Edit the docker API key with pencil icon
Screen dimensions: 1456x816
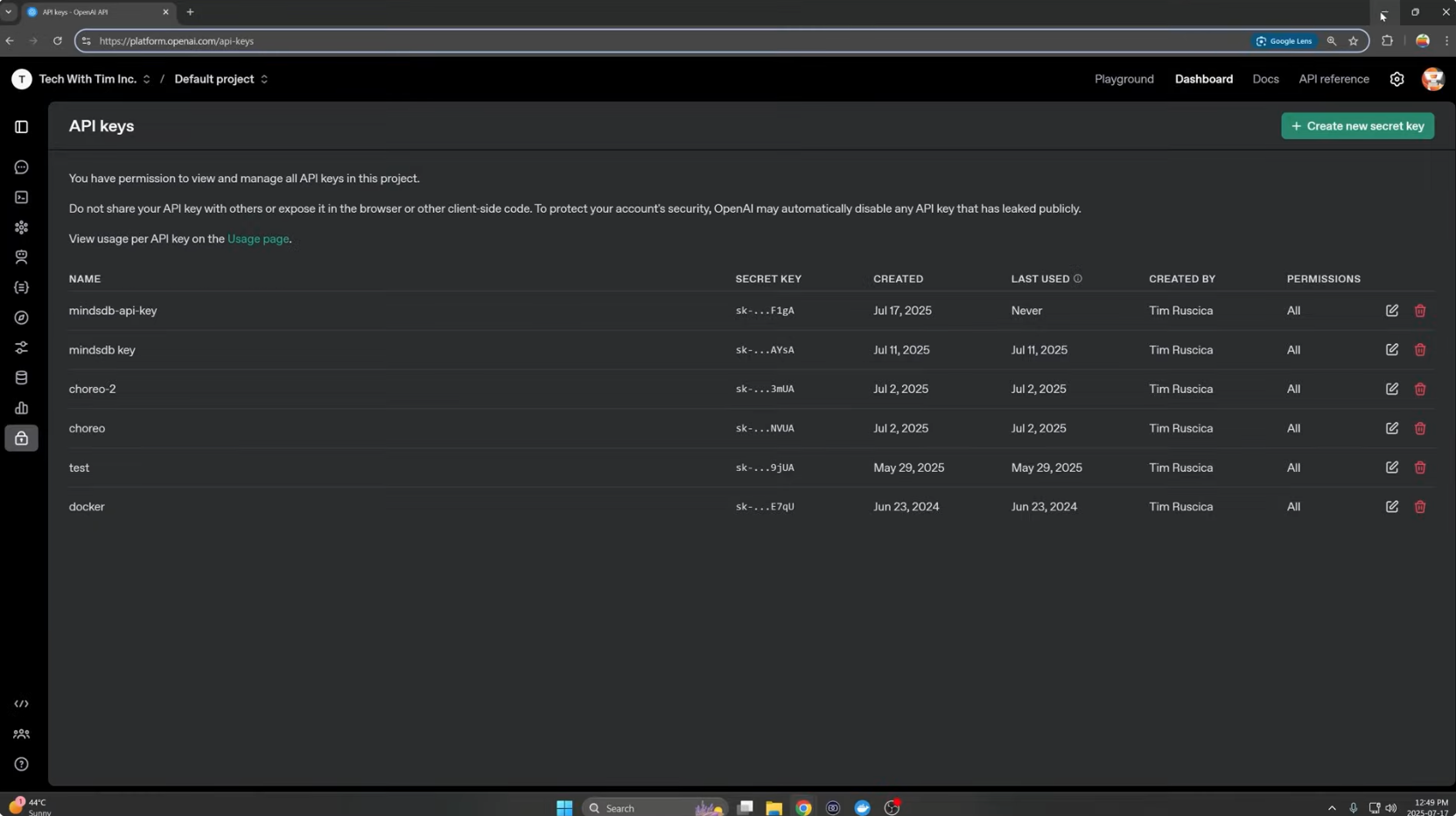pos(1392,506)
